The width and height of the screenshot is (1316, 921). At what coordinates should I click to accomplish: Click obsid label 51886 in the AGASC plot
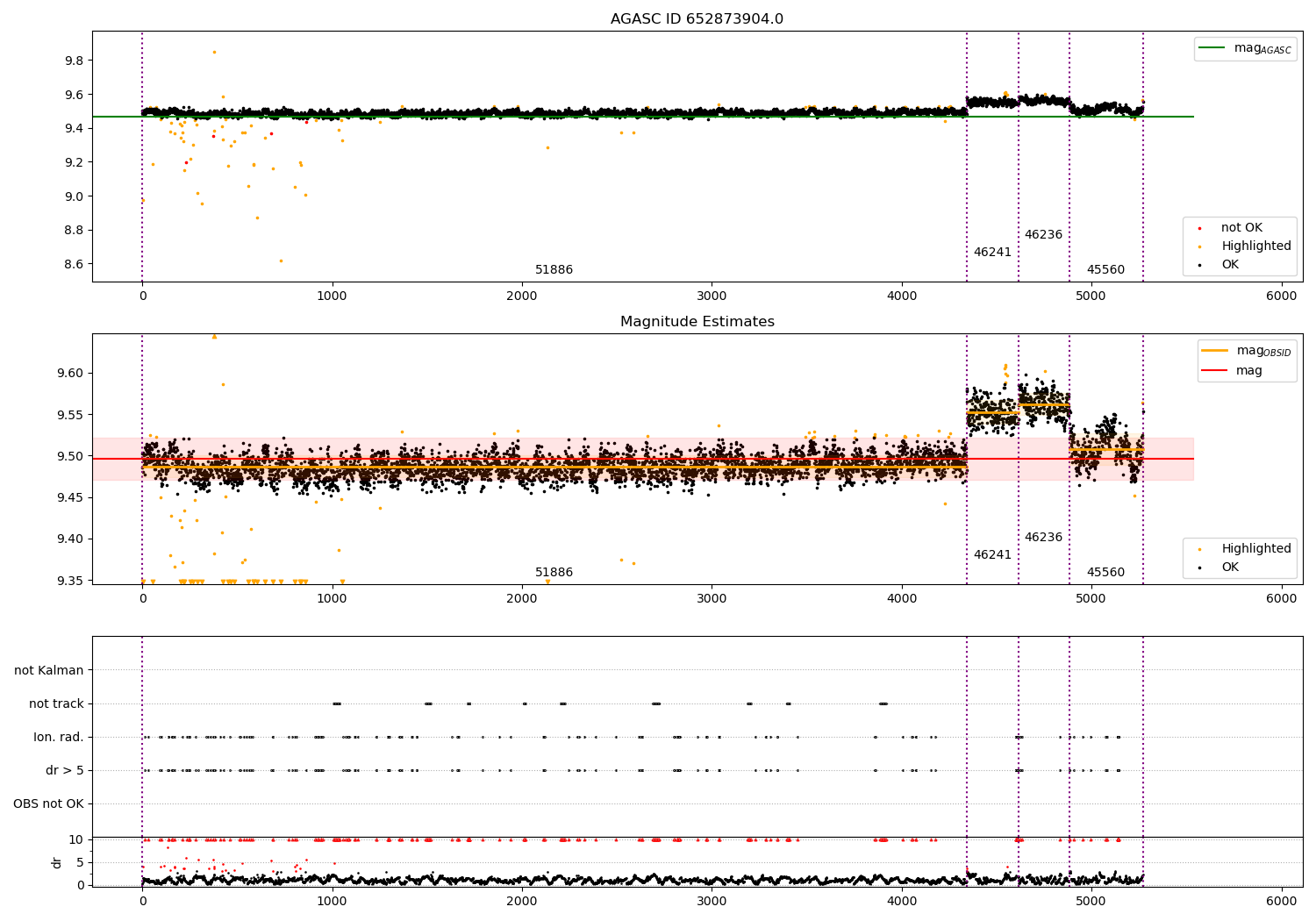point(554,270)
